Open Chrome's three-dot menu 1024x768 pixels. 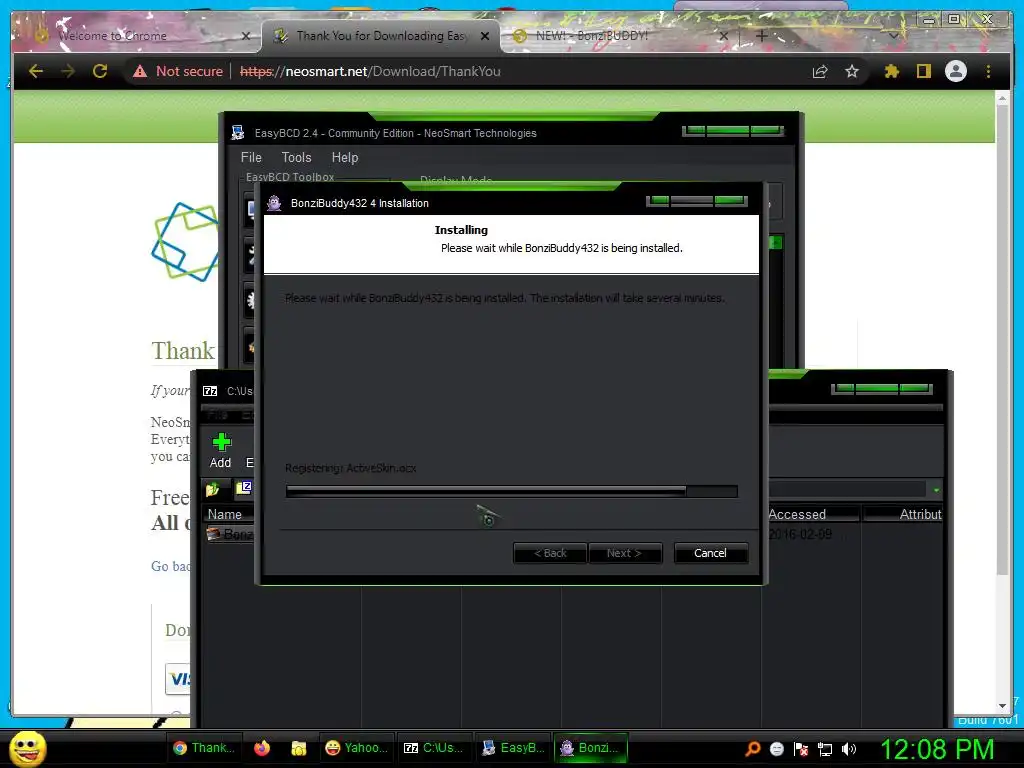point(988,71)
